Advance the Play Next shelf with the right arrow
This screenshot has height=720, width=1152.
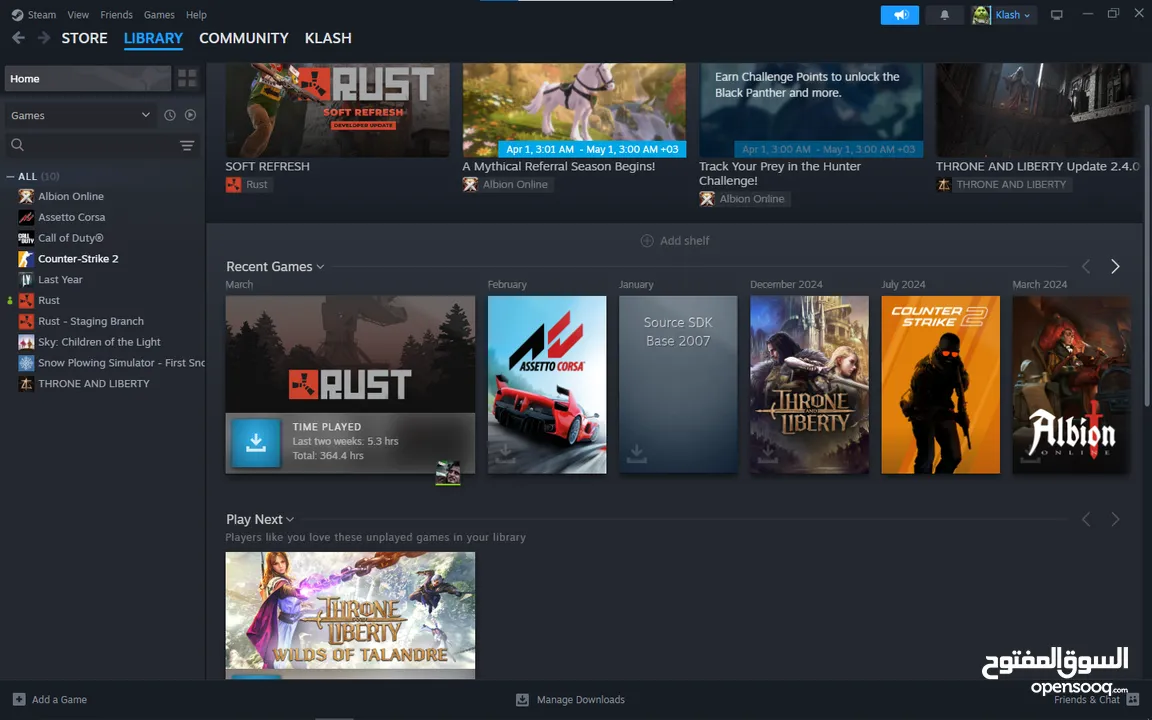point(1115,519)
